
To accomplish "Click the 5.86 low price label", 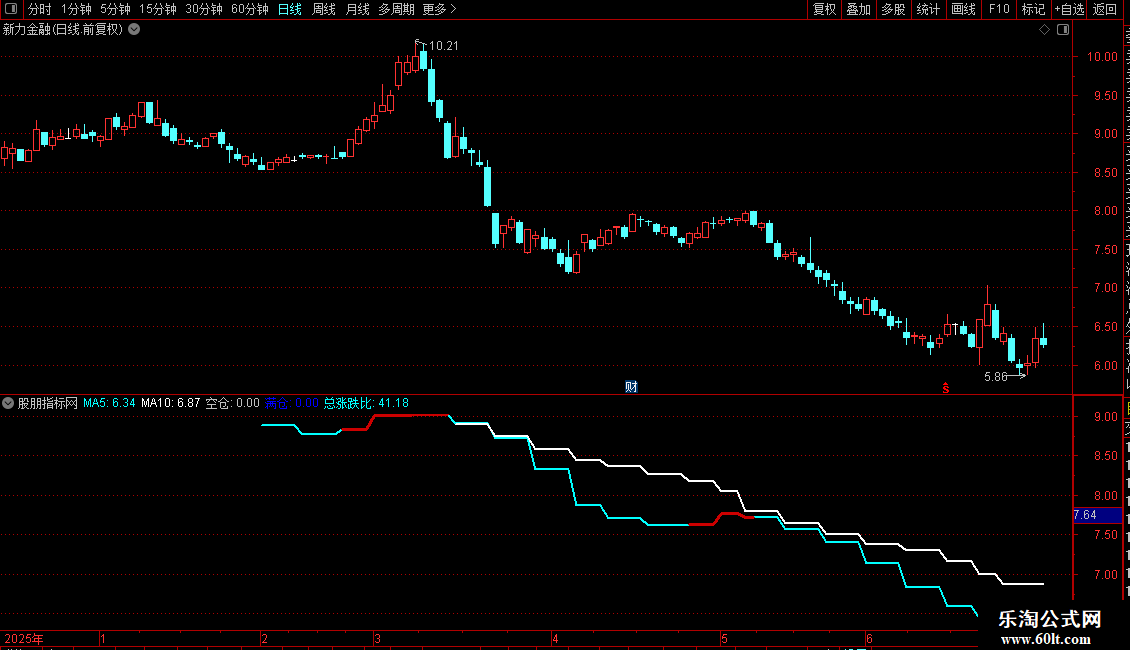I will tap(995, 377).
